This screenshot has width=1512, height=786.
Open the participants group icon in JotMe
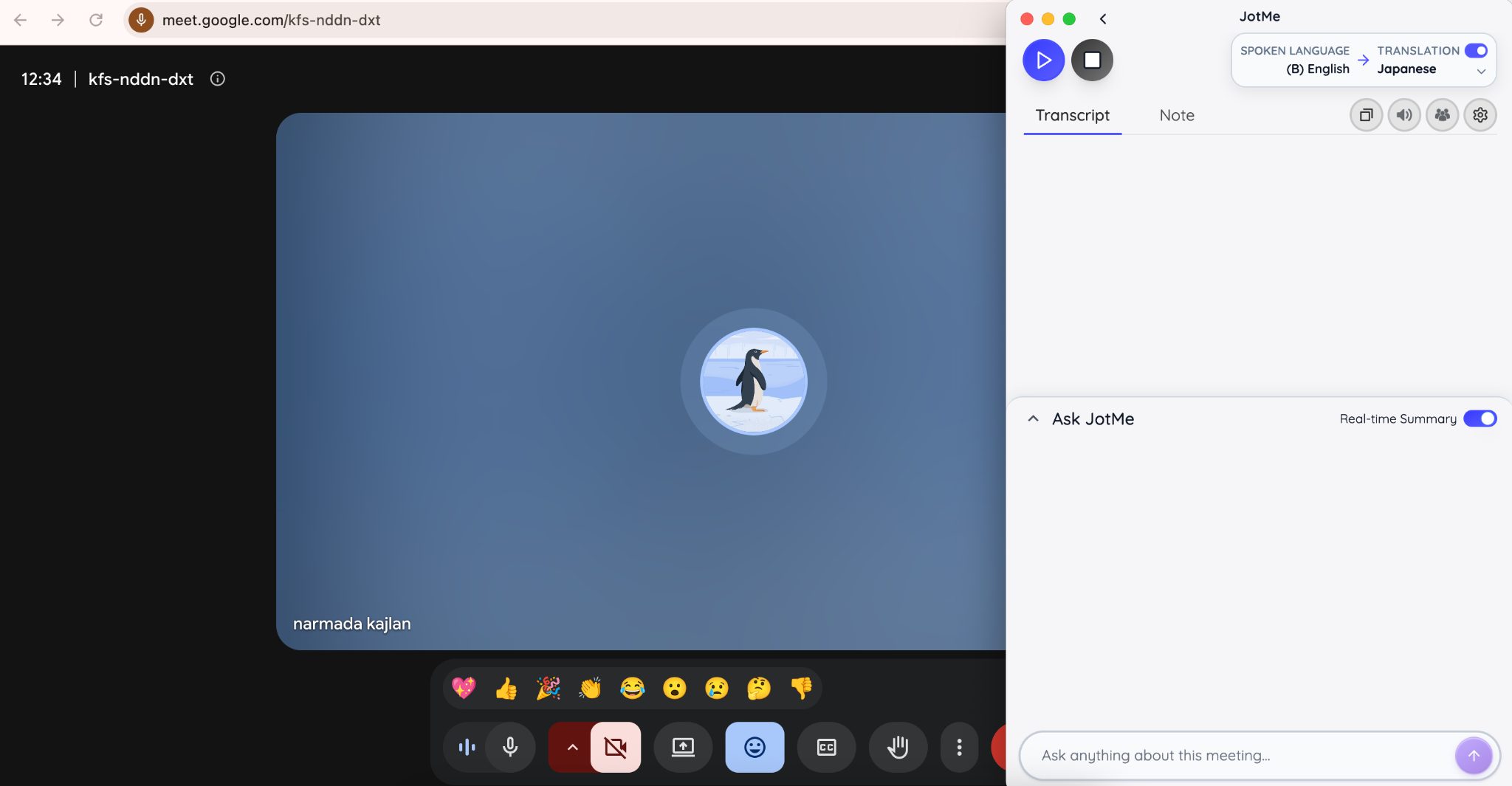pos(1443,115)
